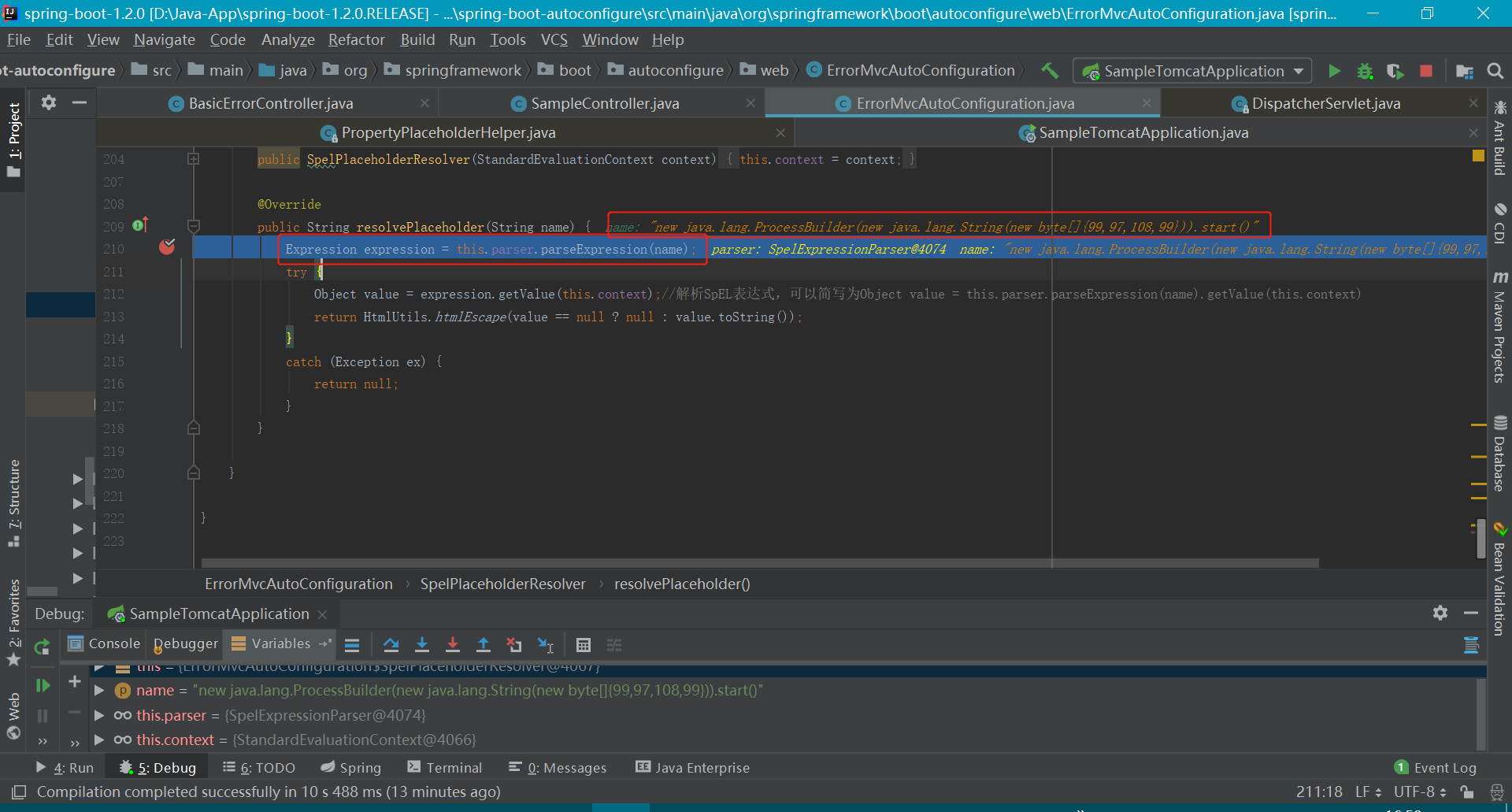Viewport: 1512px width, 812px height.
Task: Switch to DispatcherServlet.java tab
Action: (1325, 103)
